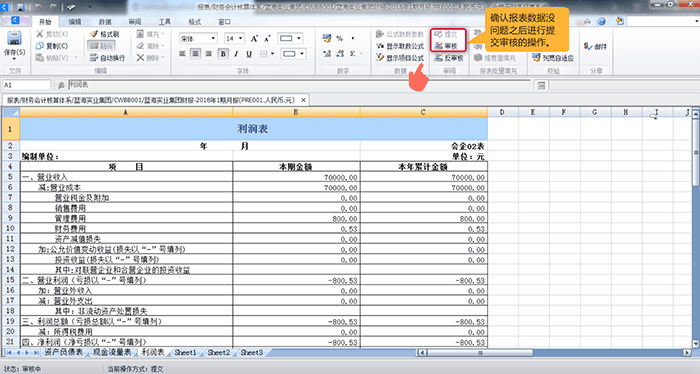Click 公式取数参数 button
This screenshot has height=374, width=700.
point(400,34)
